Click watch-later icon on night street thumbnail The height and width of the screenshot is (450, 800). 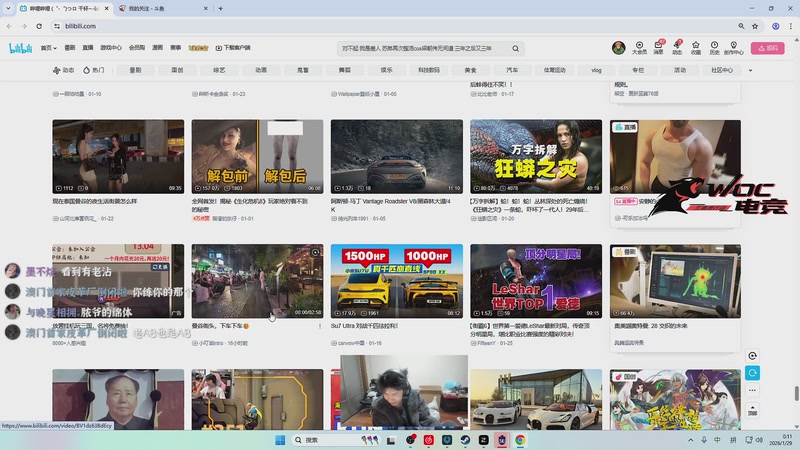[315, 252]
